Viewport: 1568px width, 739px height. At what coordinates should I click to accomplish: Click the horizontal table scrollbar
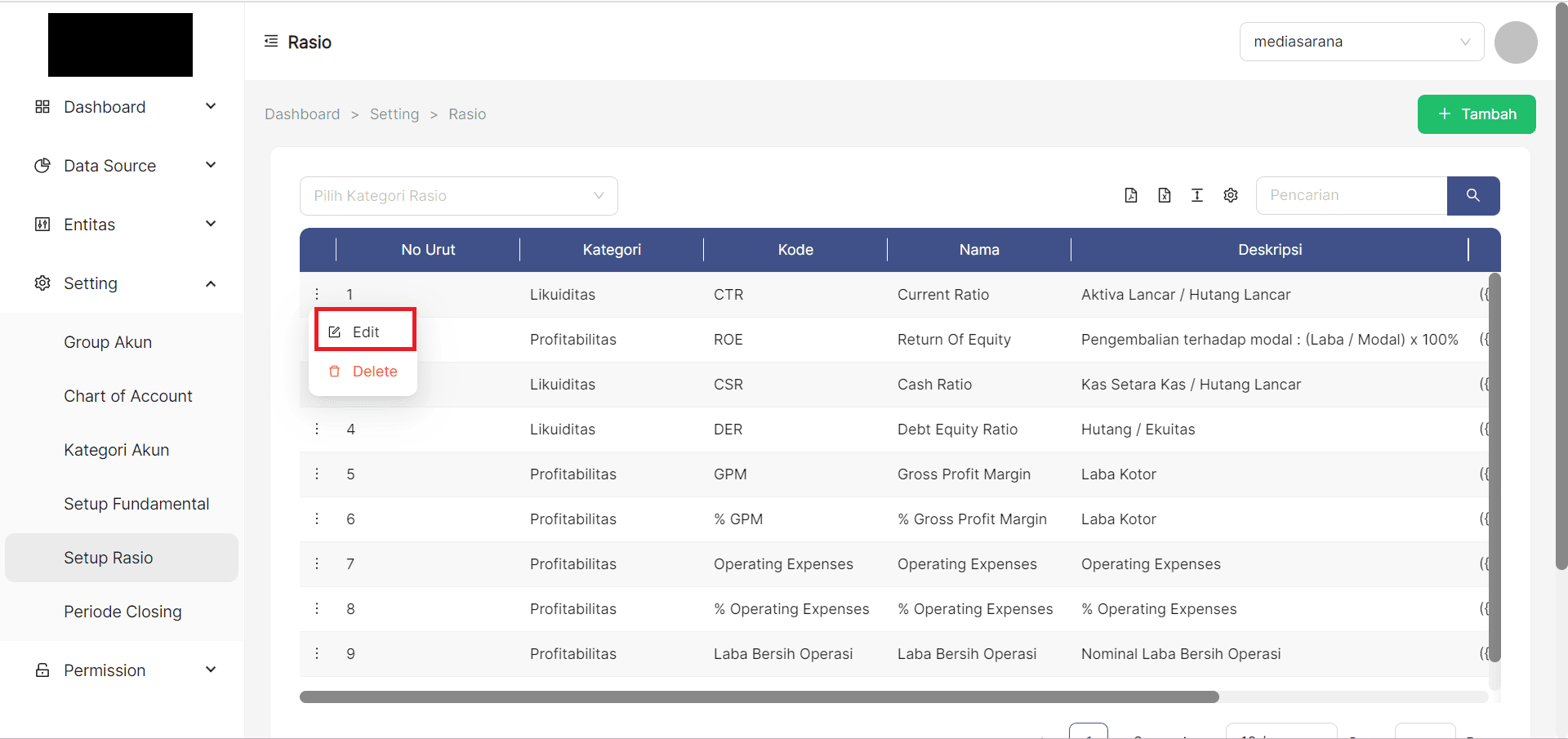coord(759,697)
